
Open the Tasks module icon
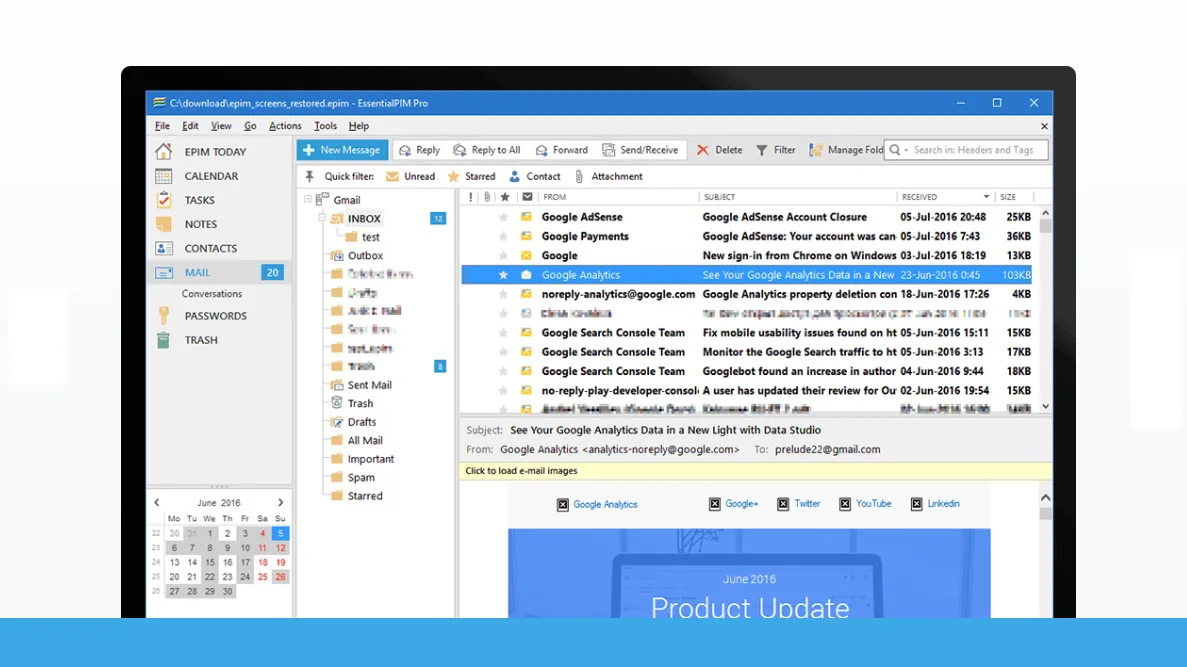[164, 200]
